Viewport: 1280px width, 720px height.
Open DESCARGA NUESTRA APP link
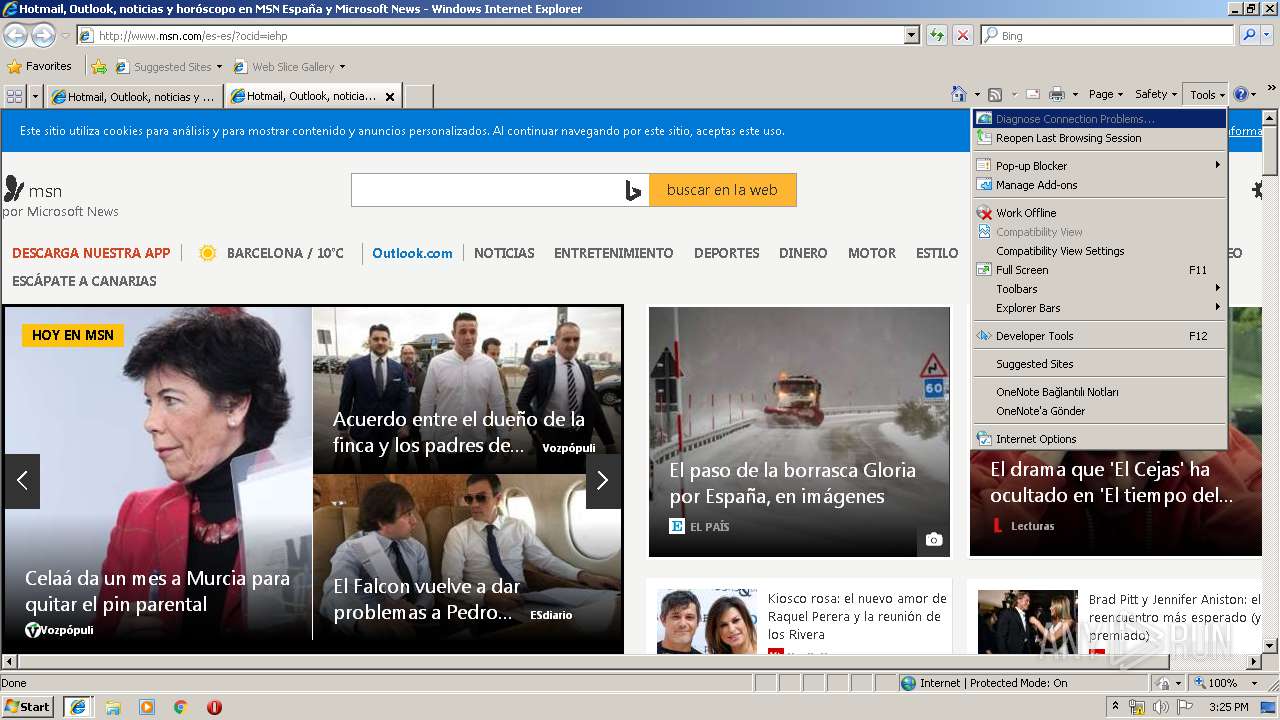pyautogui.click(x=91, y=253)
